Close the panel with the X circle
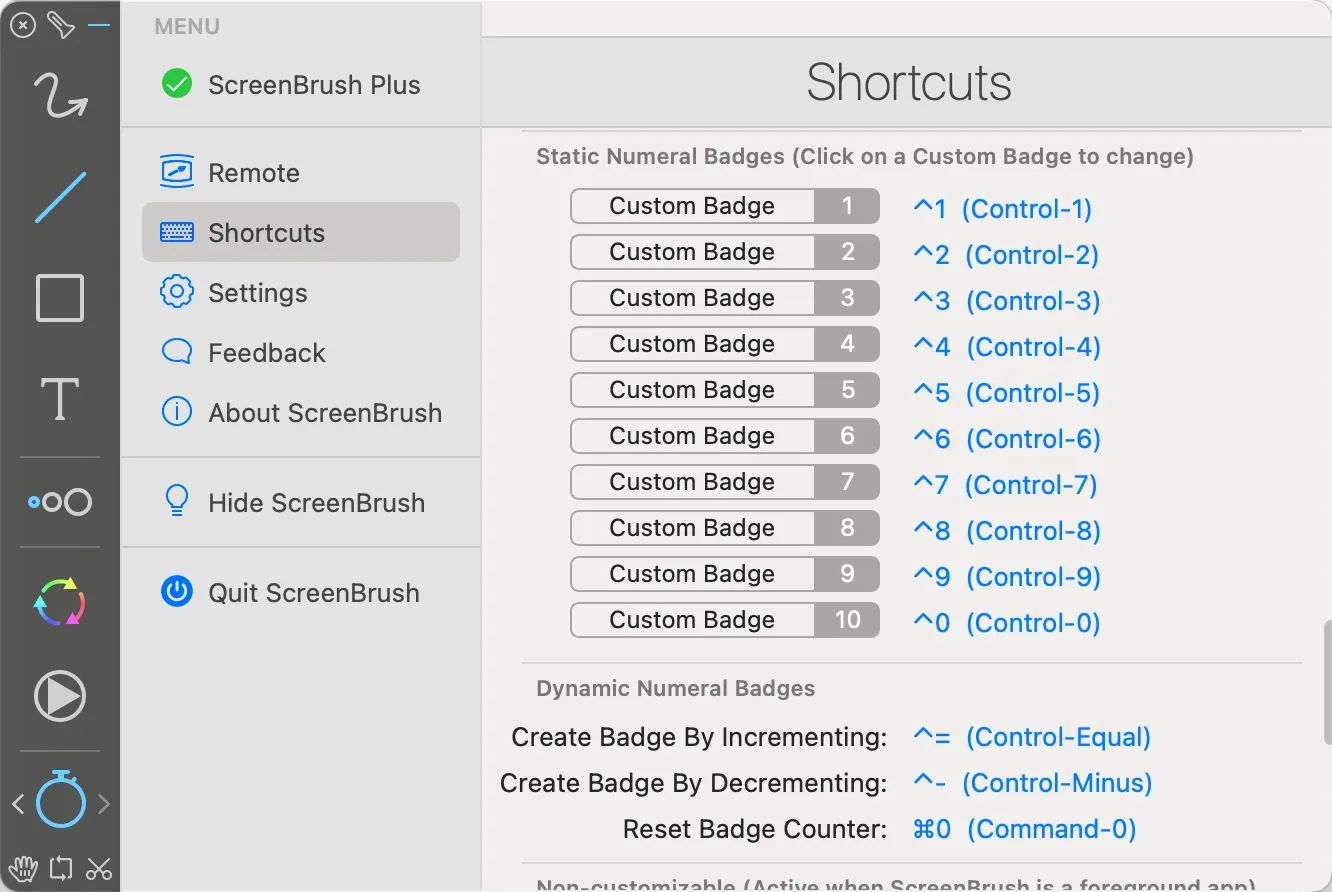 [x=22, y=25]
